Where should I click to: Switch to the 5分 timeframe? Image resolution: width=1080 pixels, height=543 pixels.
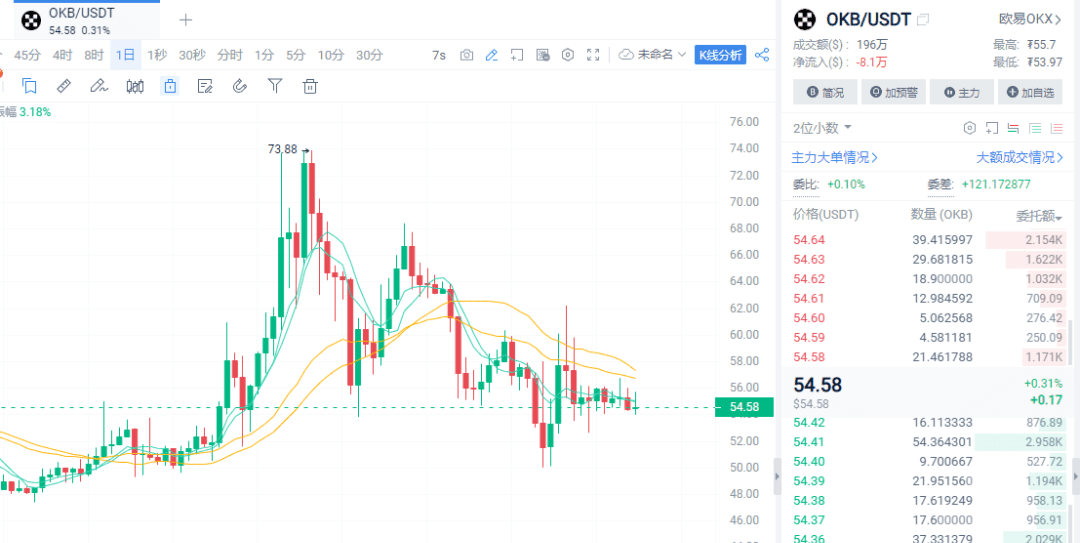(296, 55)
